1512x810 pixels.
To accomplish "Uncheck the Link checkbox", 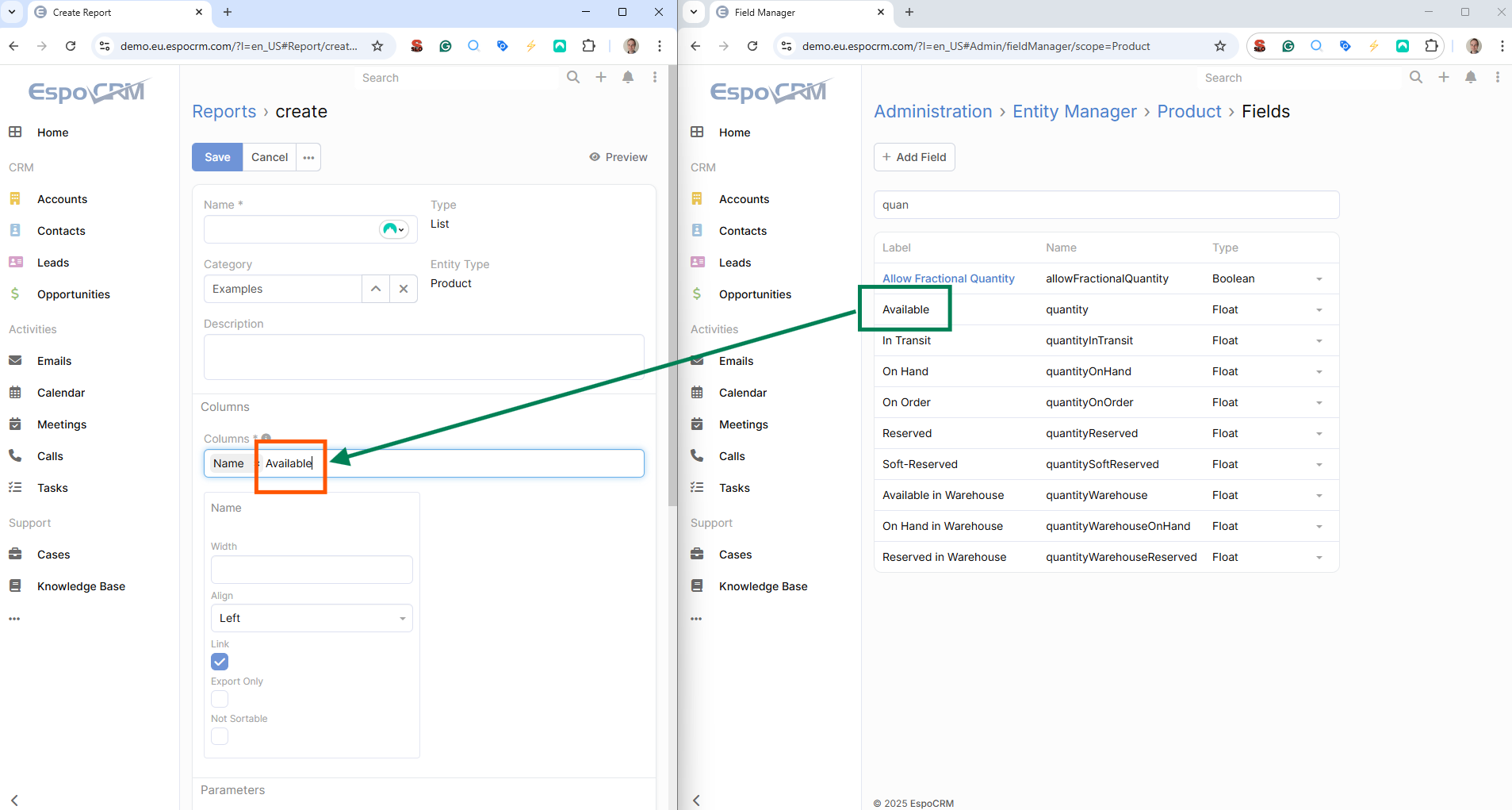I will 220,662.
